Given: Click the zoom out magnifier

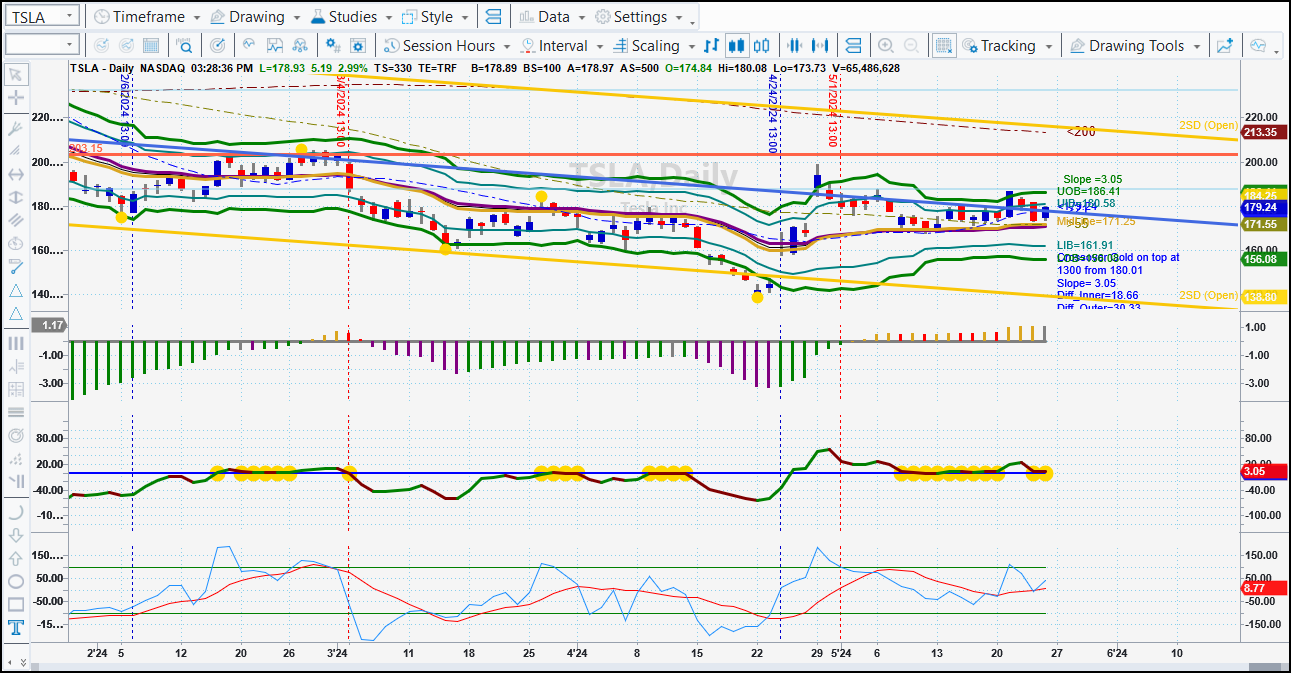Looking at the screenshot, I should pyautogui.click(x=911, y=46).
